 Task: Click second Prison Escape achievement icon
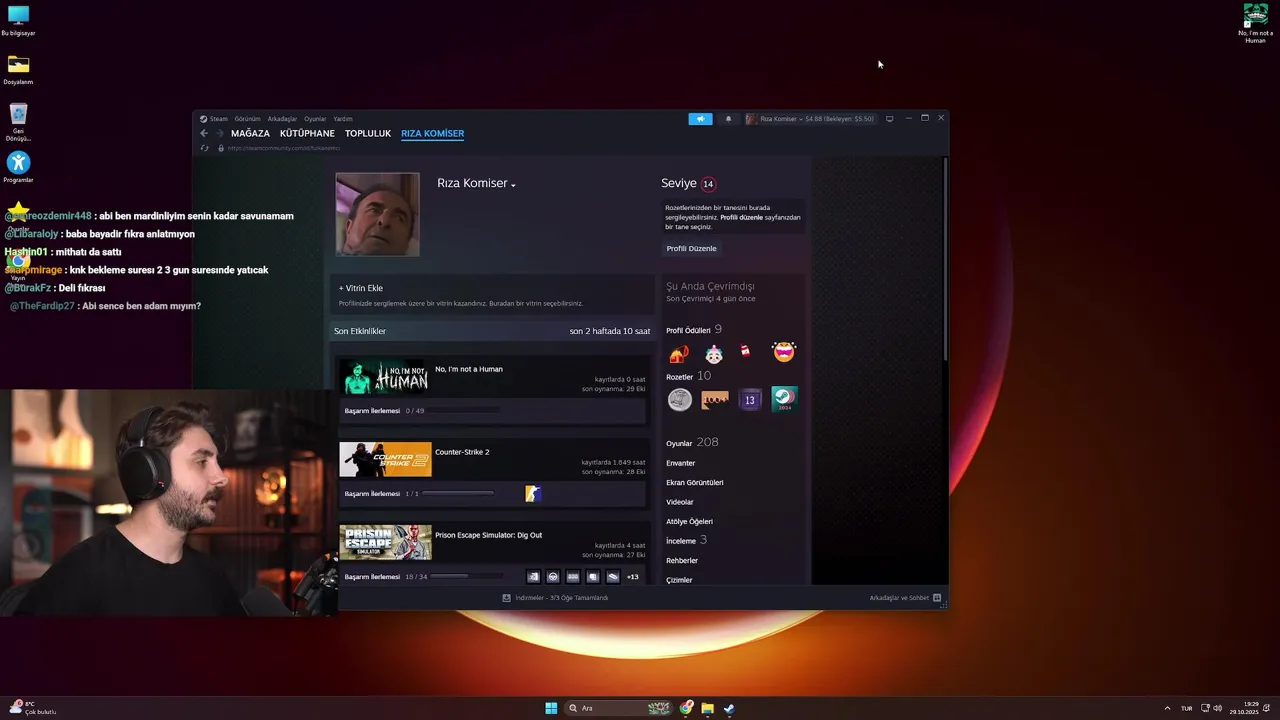[x=553, y=577]
